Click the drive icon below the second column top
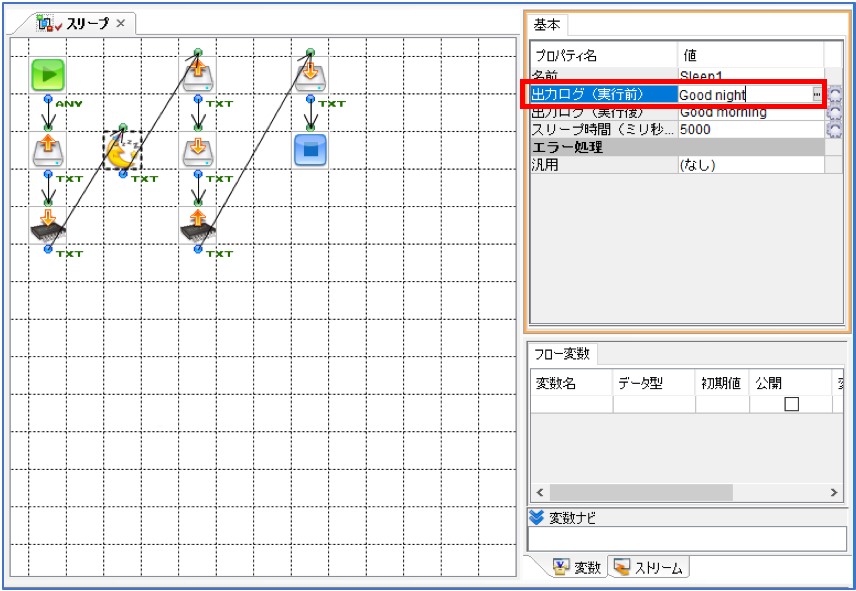This screenshot has height=591, width=856. (198, 151)
